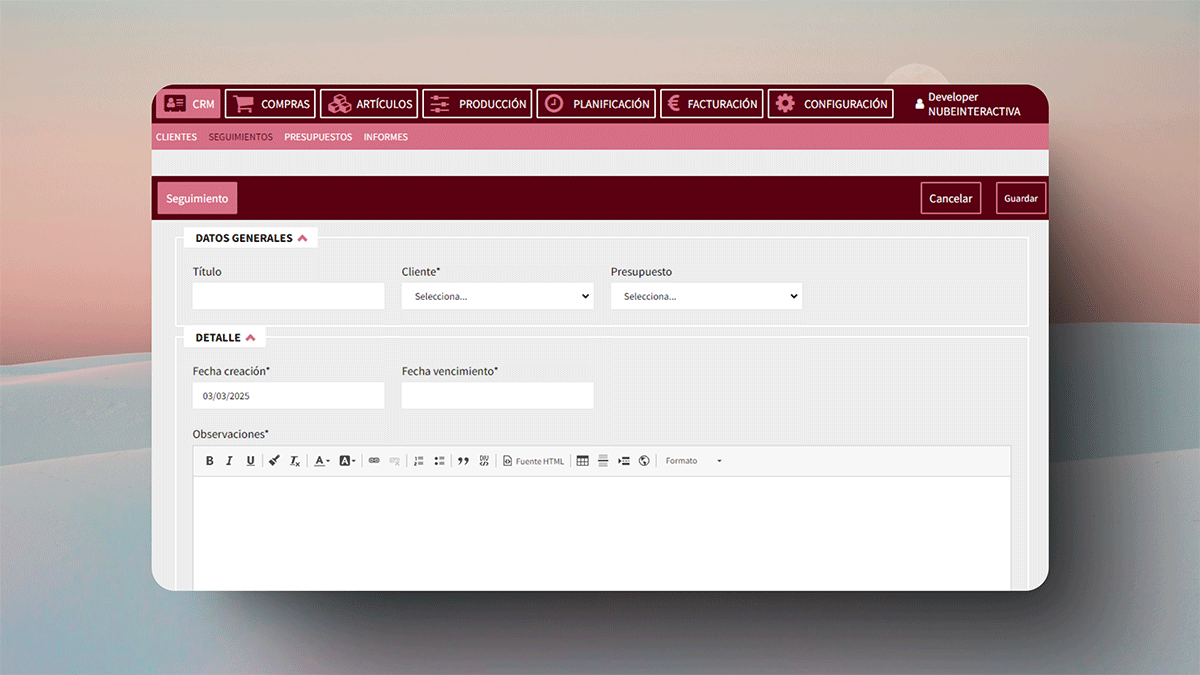Click the globe iframe icon
Image resolution: width=1200 pixels, height=675 pixels.
click(644, 461)
